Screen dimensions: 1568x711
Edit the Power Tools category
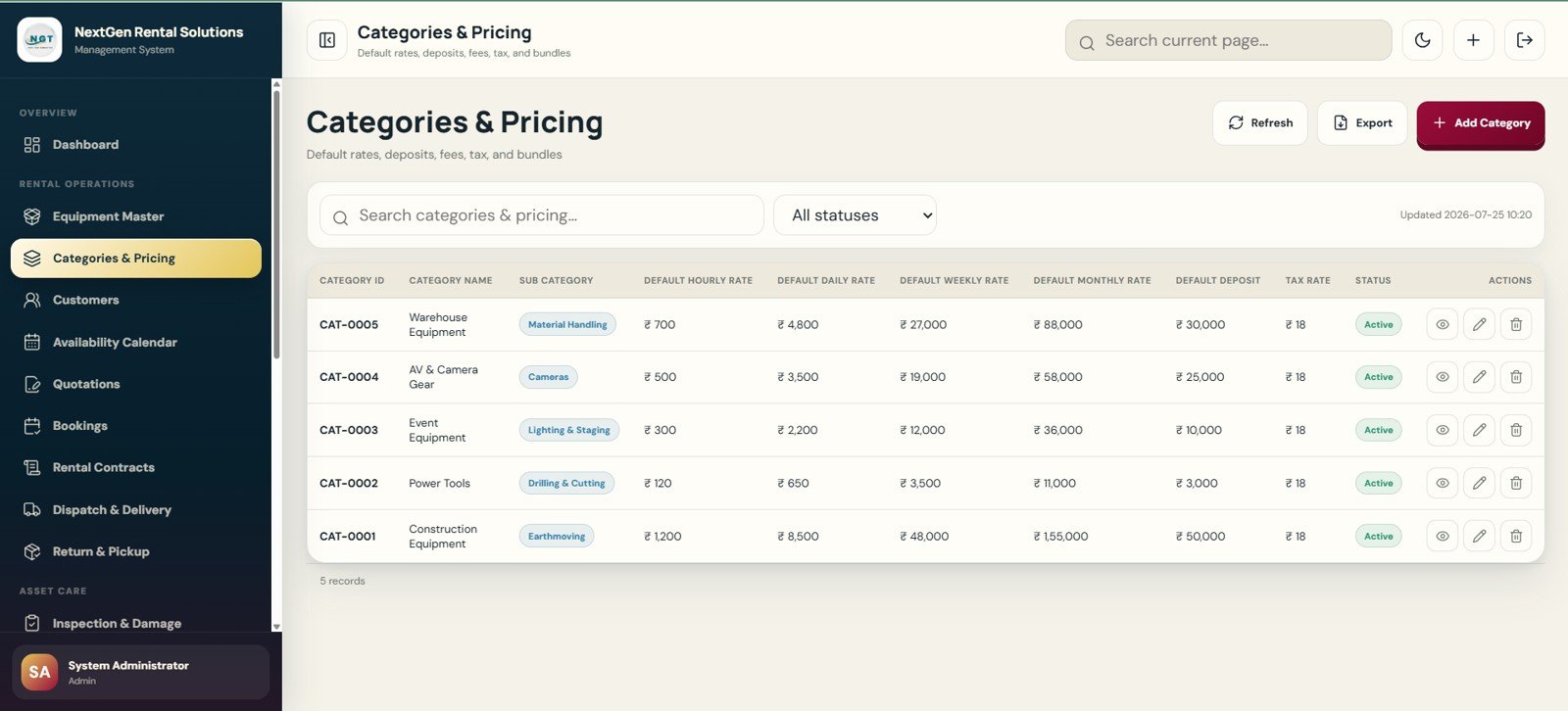[x=1479, y=483]
